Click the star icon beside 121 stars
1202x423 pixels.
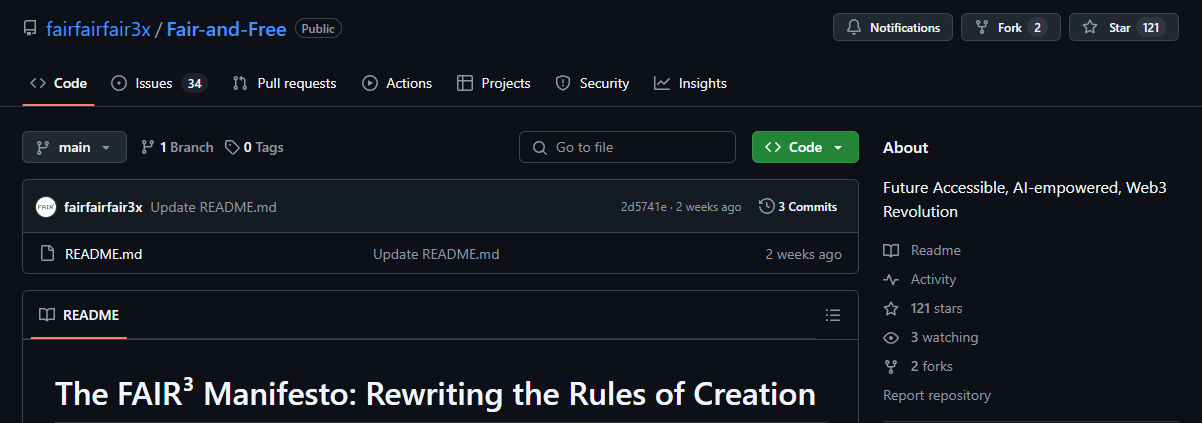point(891,308)
